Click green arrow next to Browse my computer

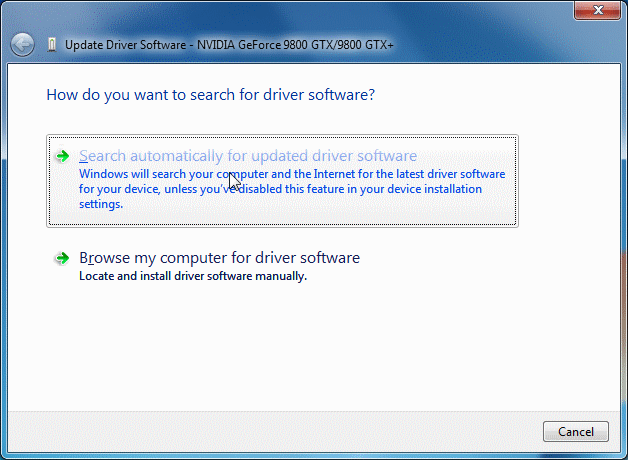tap(62, 258)
